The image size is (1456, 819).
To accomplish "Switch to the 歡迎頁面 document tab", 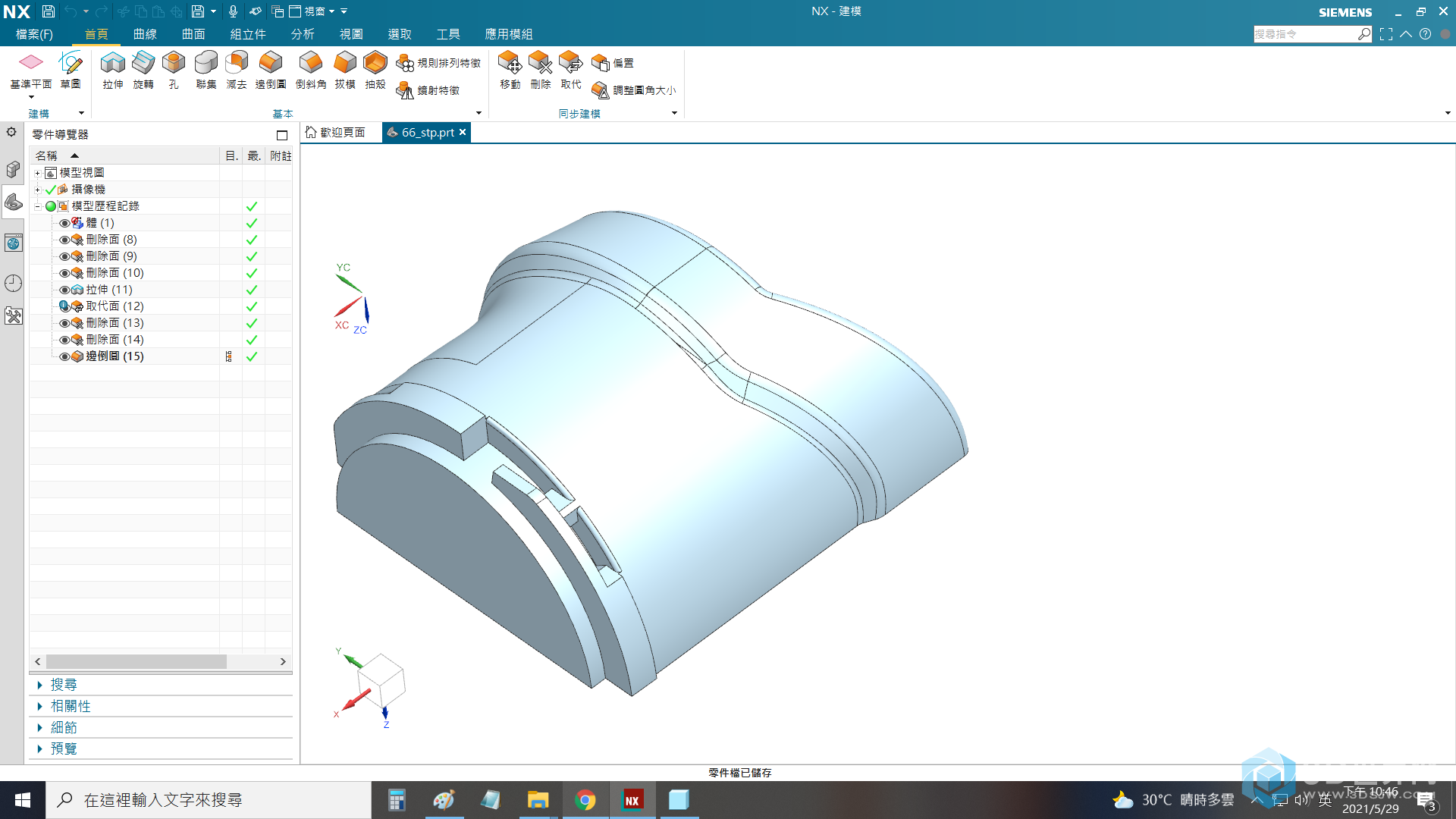I will (x=336, y=132).
